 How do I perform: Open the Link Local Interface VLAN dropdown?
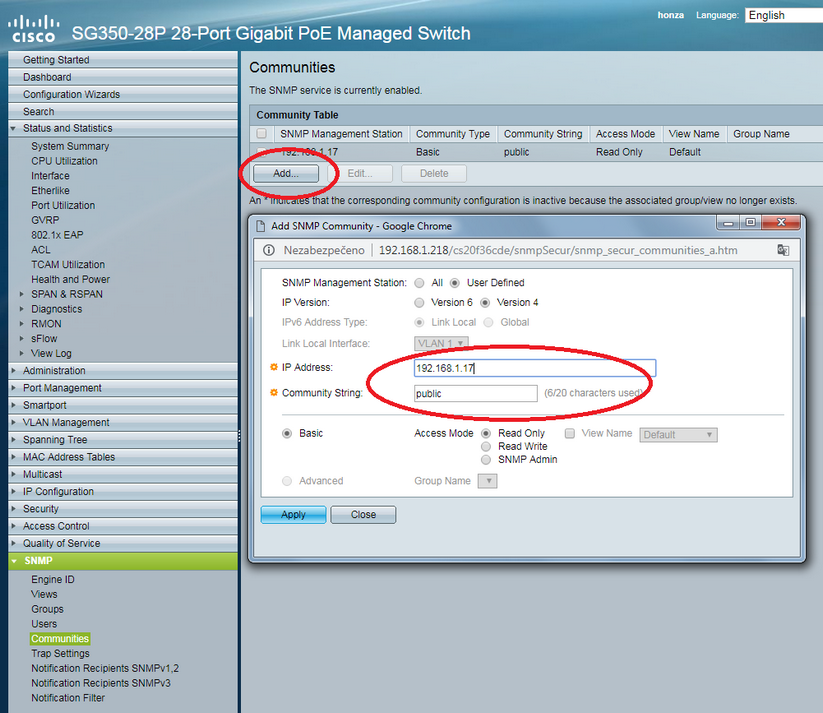pyautogui.click(x=441, y=343)
